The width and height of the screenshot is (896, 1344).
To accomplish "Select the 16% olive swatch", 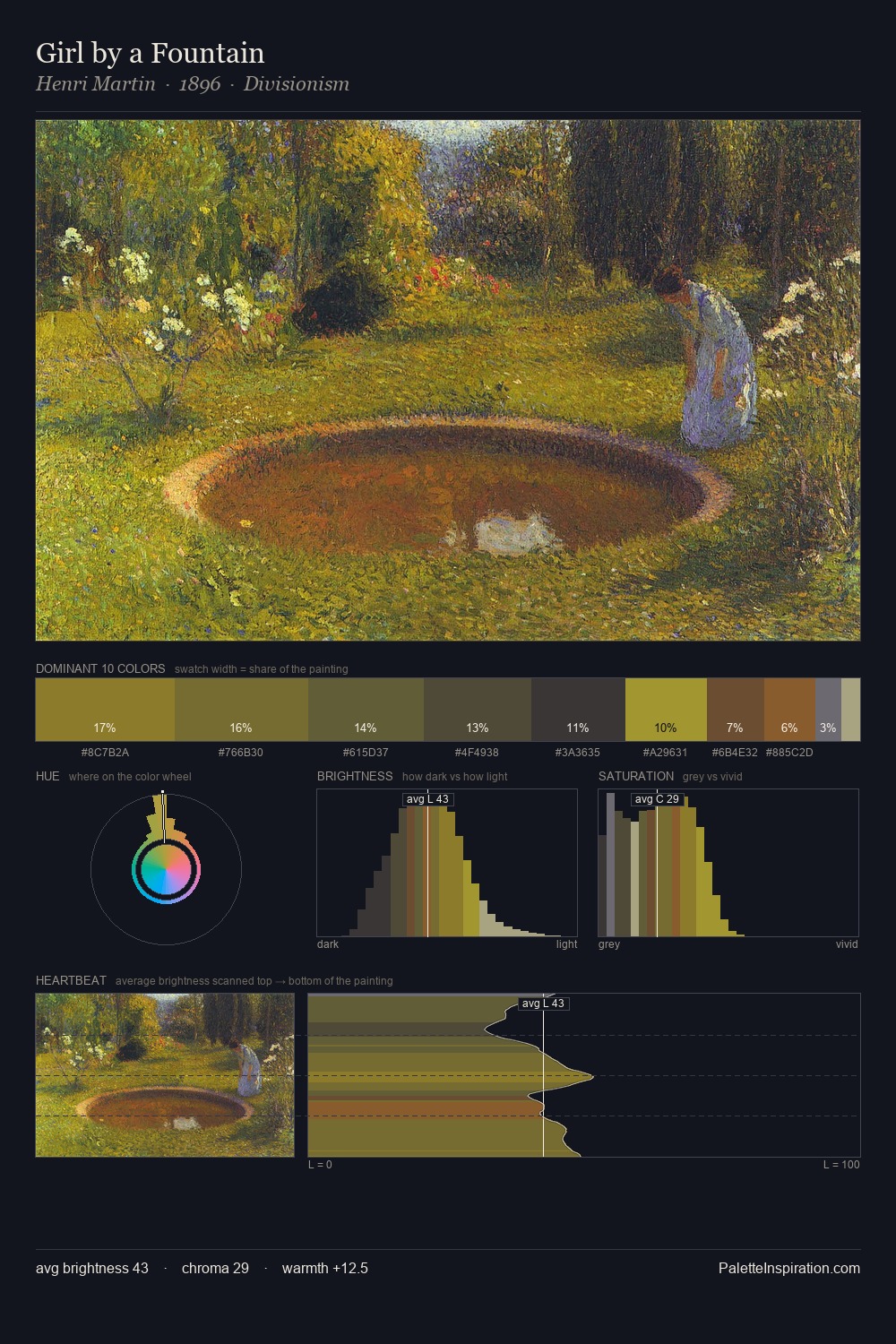I will point(241,710).
